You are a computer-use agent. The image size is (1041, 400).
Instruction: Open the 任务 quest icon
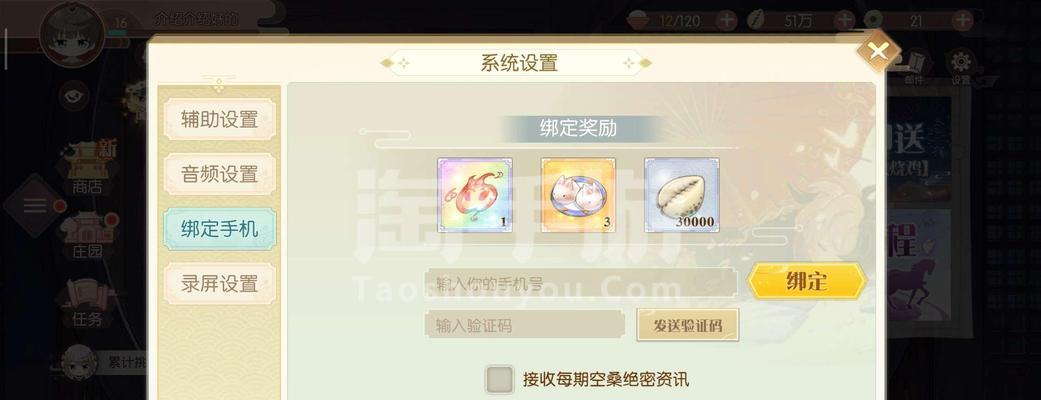[88, 304]
